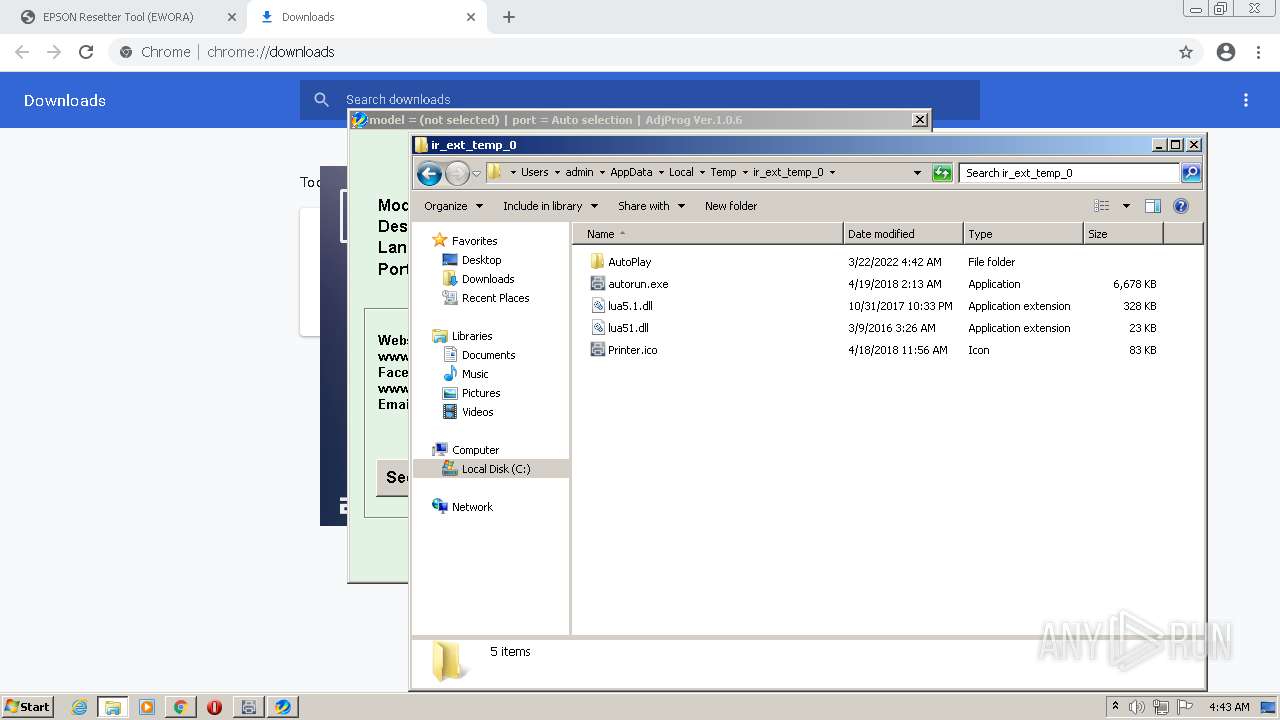Toggle the preview pane icon
Screen dimensions: 1280x720
point(1153,206)
